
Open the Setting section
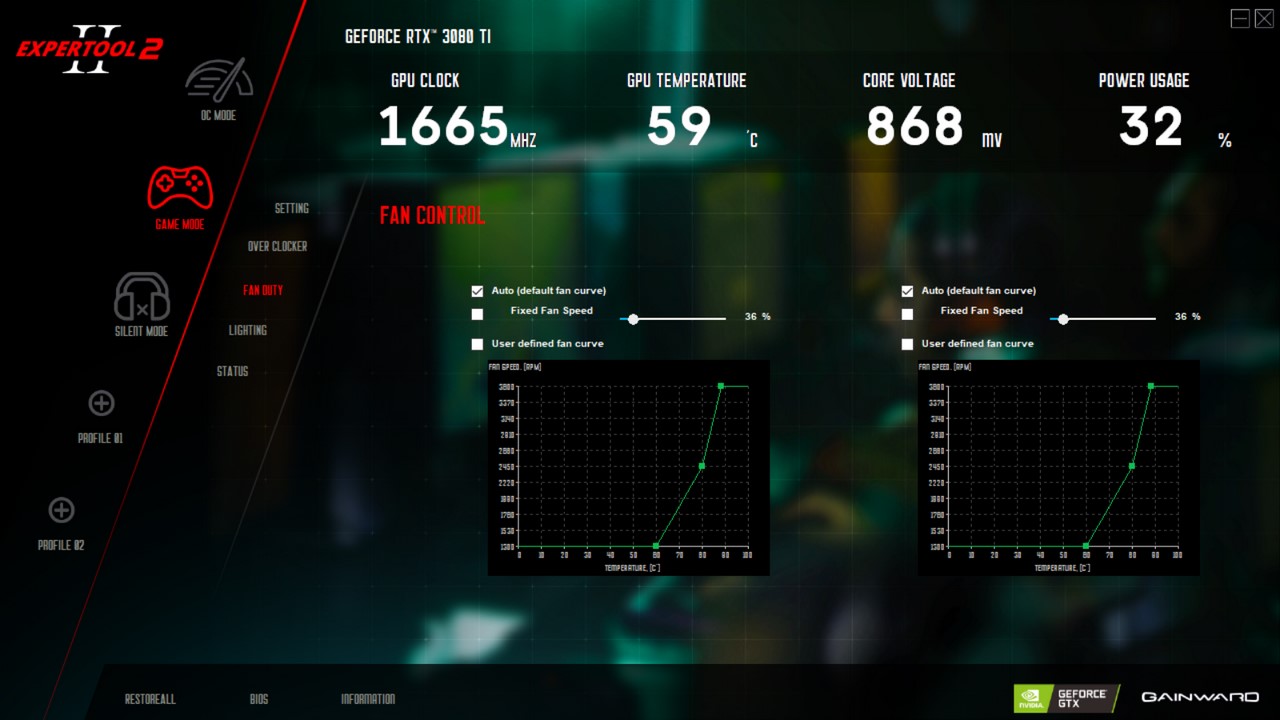[x=292, y=208]
